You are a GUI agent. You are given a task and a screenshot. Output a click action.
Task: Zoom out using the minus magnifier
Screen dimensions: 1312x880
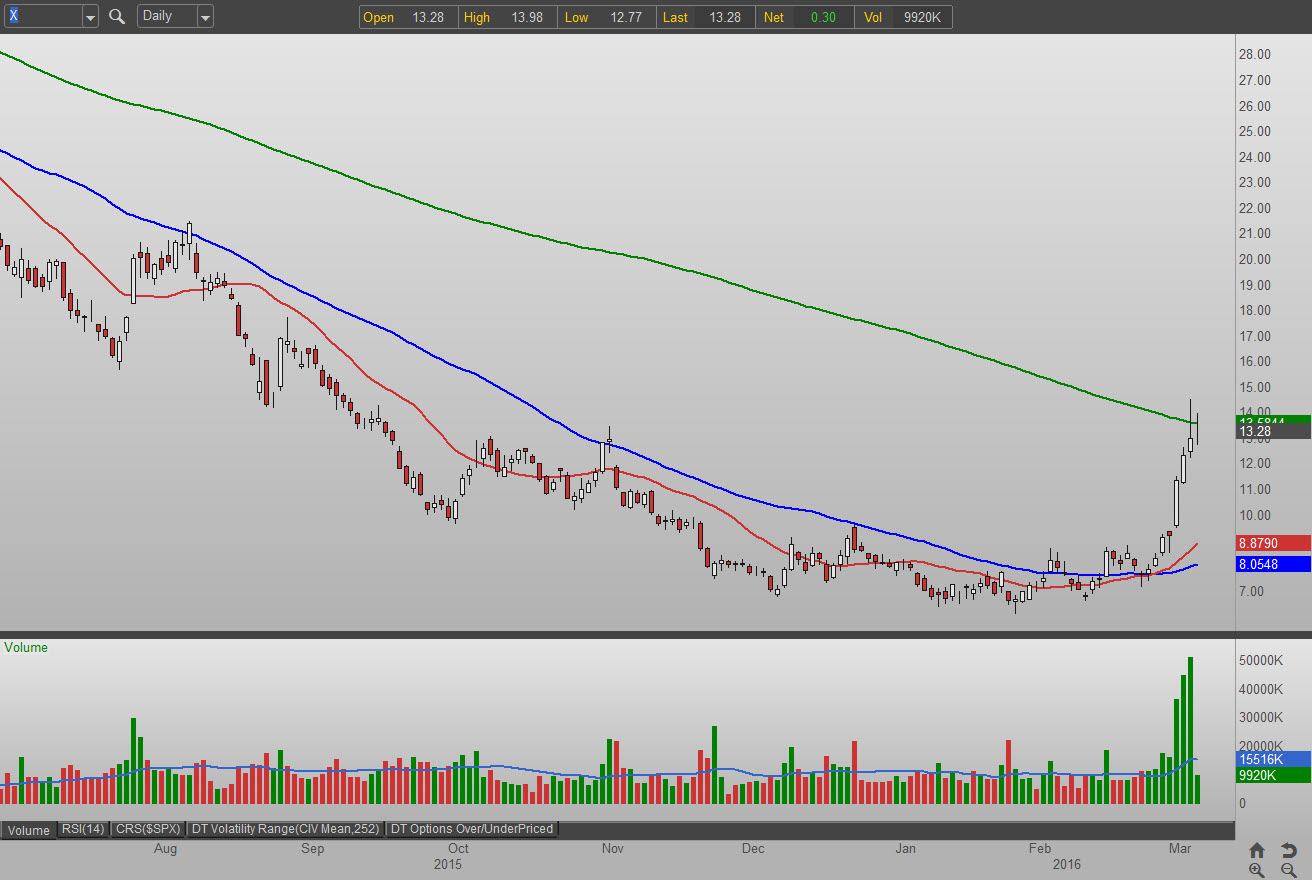click(x=1289, y=870)
